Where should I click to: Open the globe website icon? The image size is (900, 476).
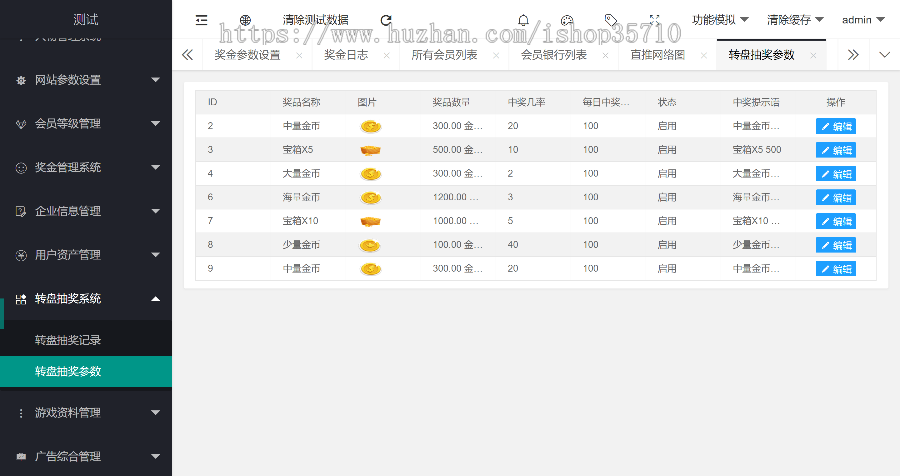[245, 20]
